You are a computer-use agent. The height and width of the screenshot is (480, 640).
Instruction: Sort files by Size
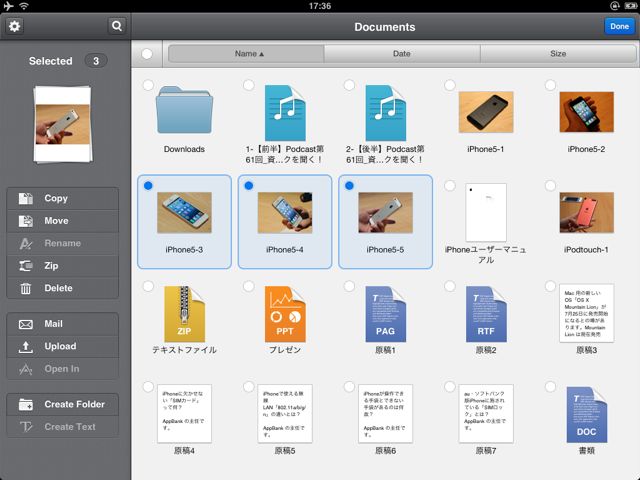point(558,54)
